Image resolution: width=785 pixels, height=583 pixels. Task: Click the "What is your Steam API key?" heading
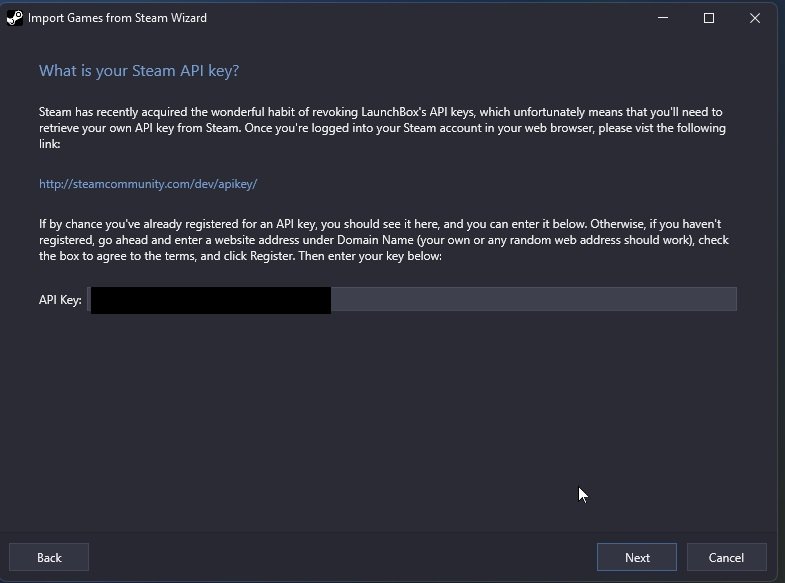click(139, 71)
